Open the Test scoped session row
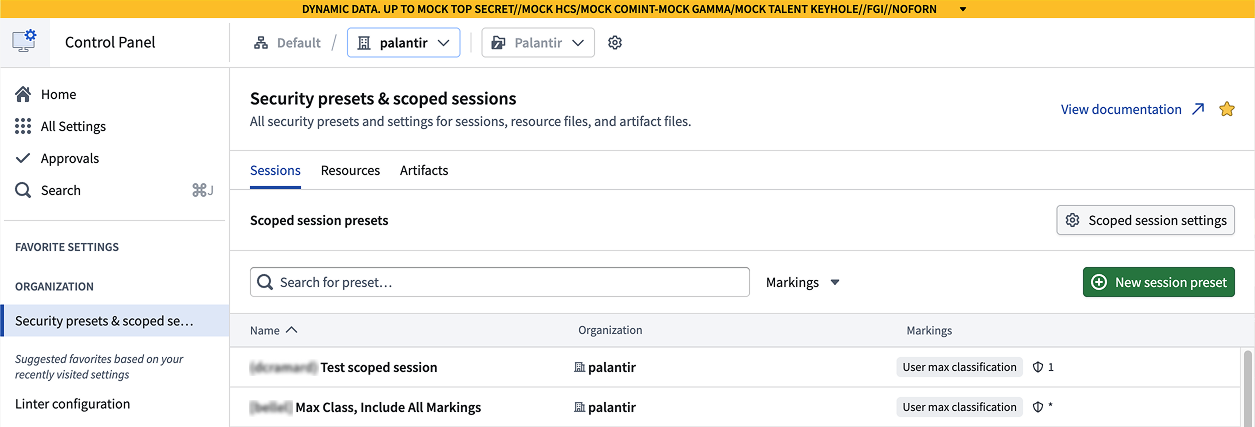 point(735,367)
